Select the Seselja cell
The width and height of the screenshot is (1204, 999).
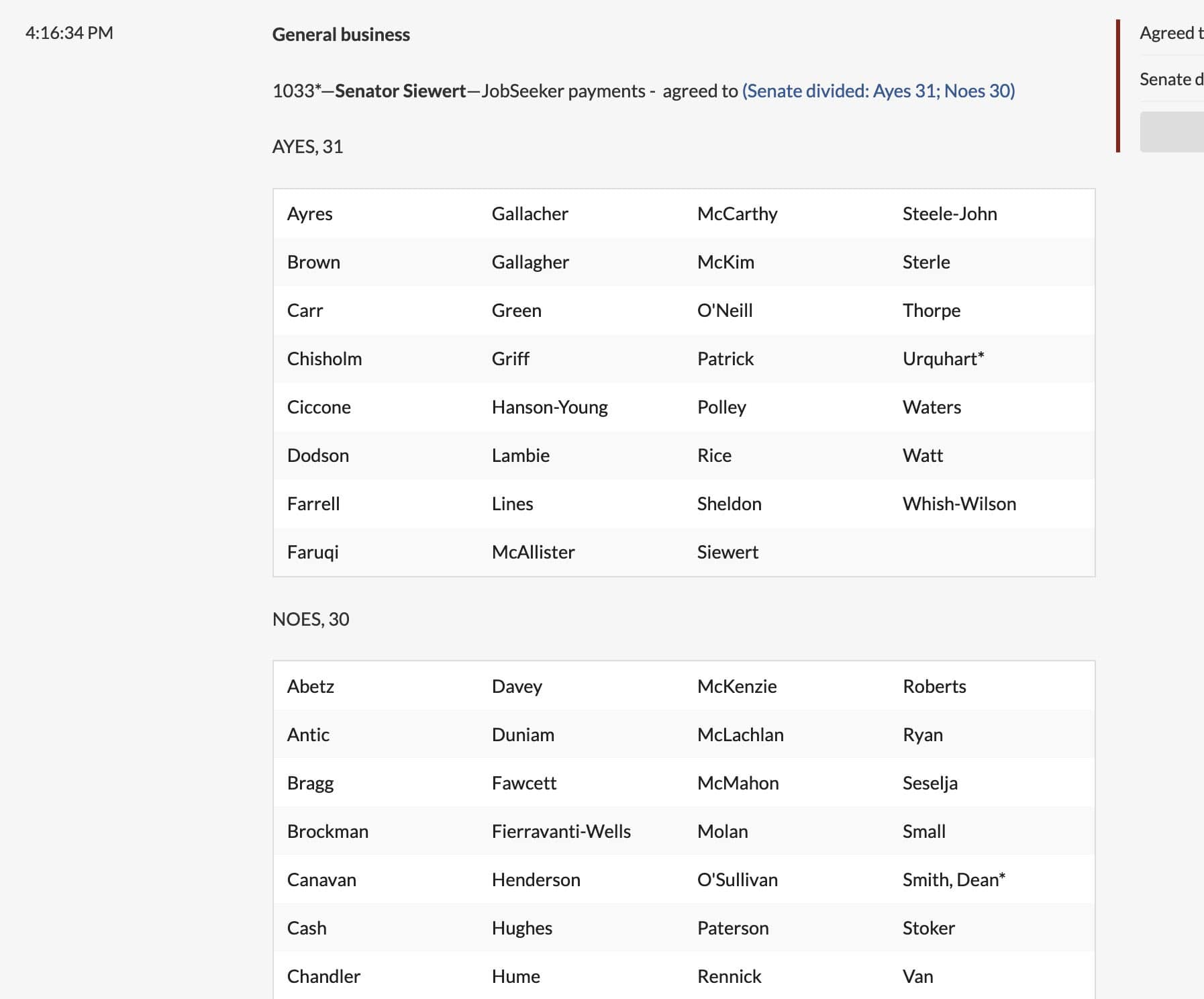pyautogui.click(x=992, y=783)
